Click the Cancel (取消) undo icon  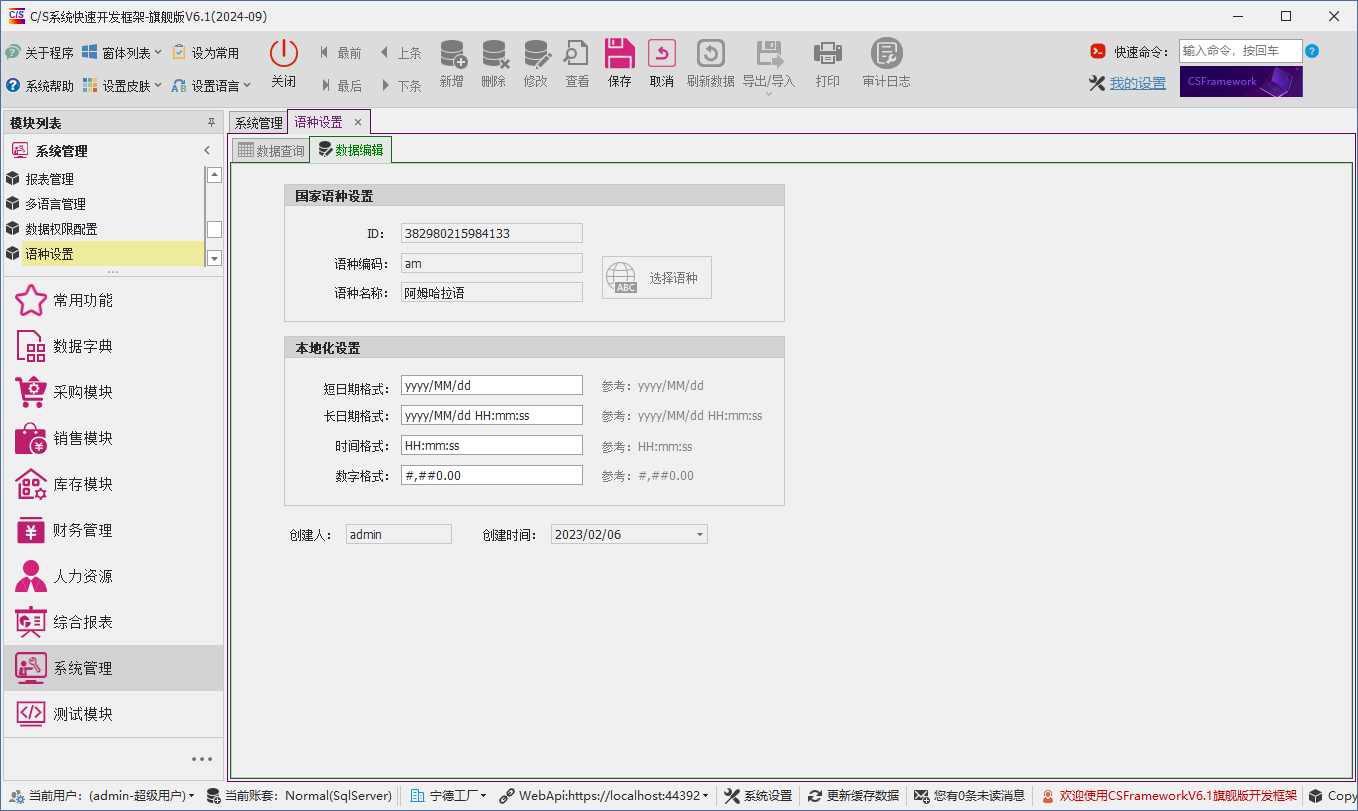pyautogui.click(x=662, y=54)
